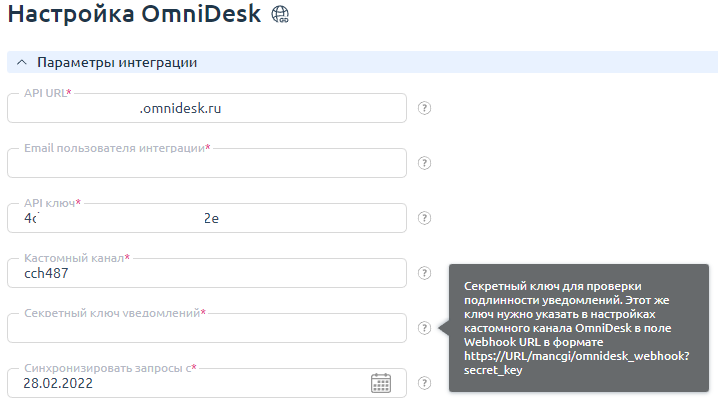This screenshot has height=412, width=718.
Task: Click the globe icon beside Настройка OmniDesk
Action: point(280,15)
